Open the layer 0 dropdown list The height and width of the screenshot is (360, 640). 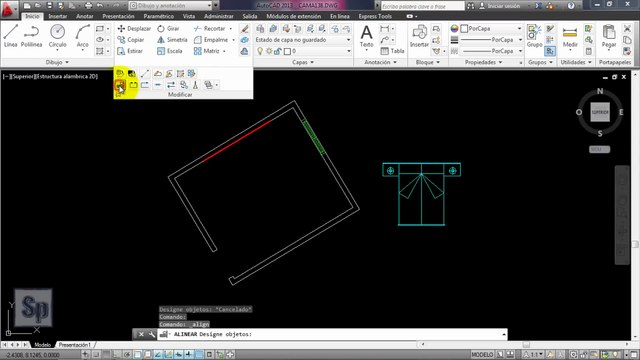coord(349,51)
